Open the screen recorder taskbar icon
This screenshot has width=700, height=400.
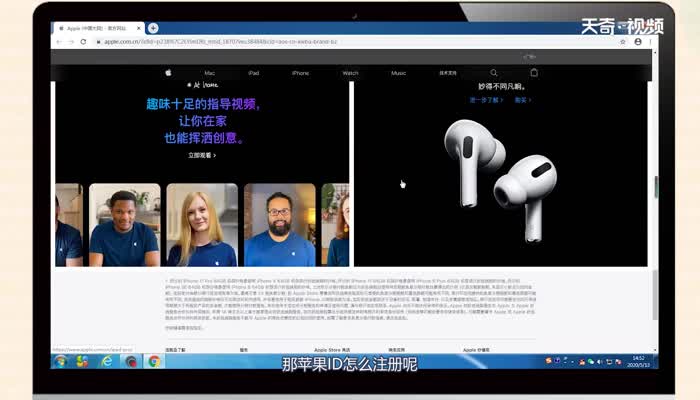click(x=131, y=361)
